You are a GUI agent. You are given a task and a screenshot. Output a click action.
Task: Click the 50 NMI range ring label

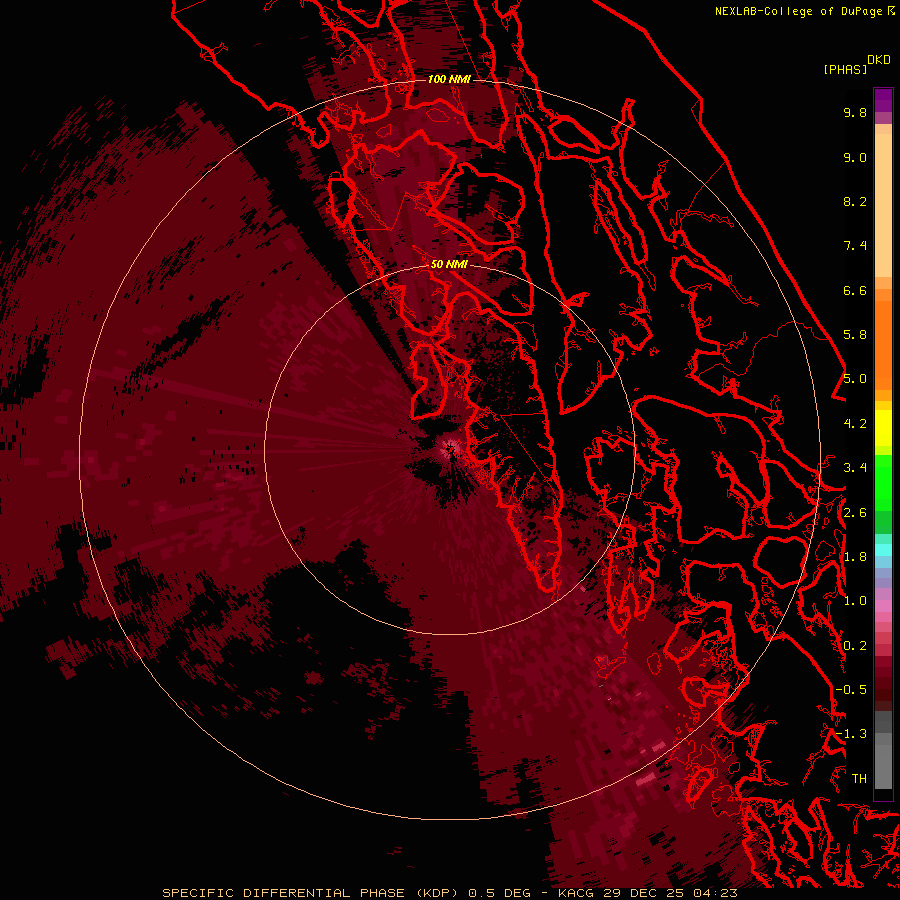(449, 264)
